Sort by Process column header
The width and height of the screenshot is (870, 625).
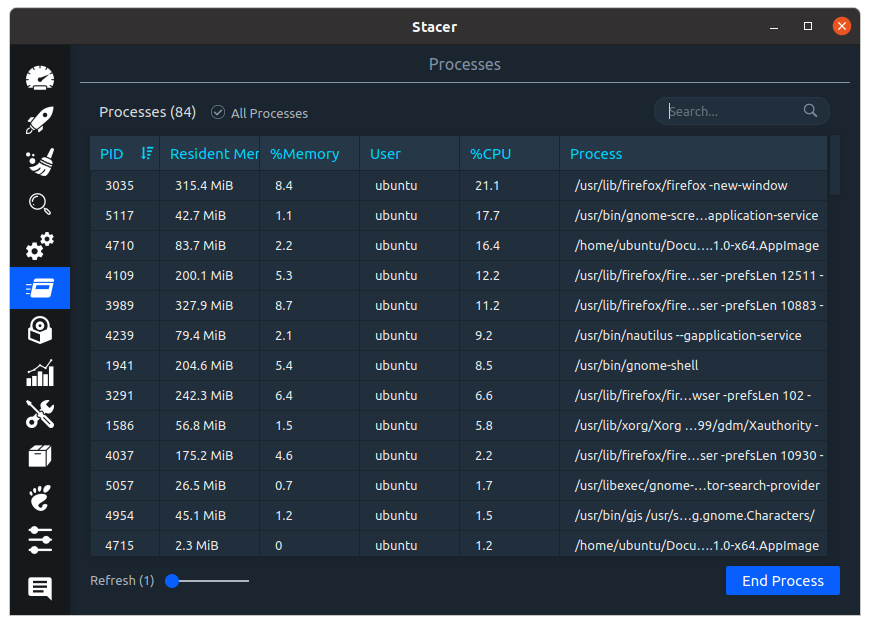[x=693, y=154]
